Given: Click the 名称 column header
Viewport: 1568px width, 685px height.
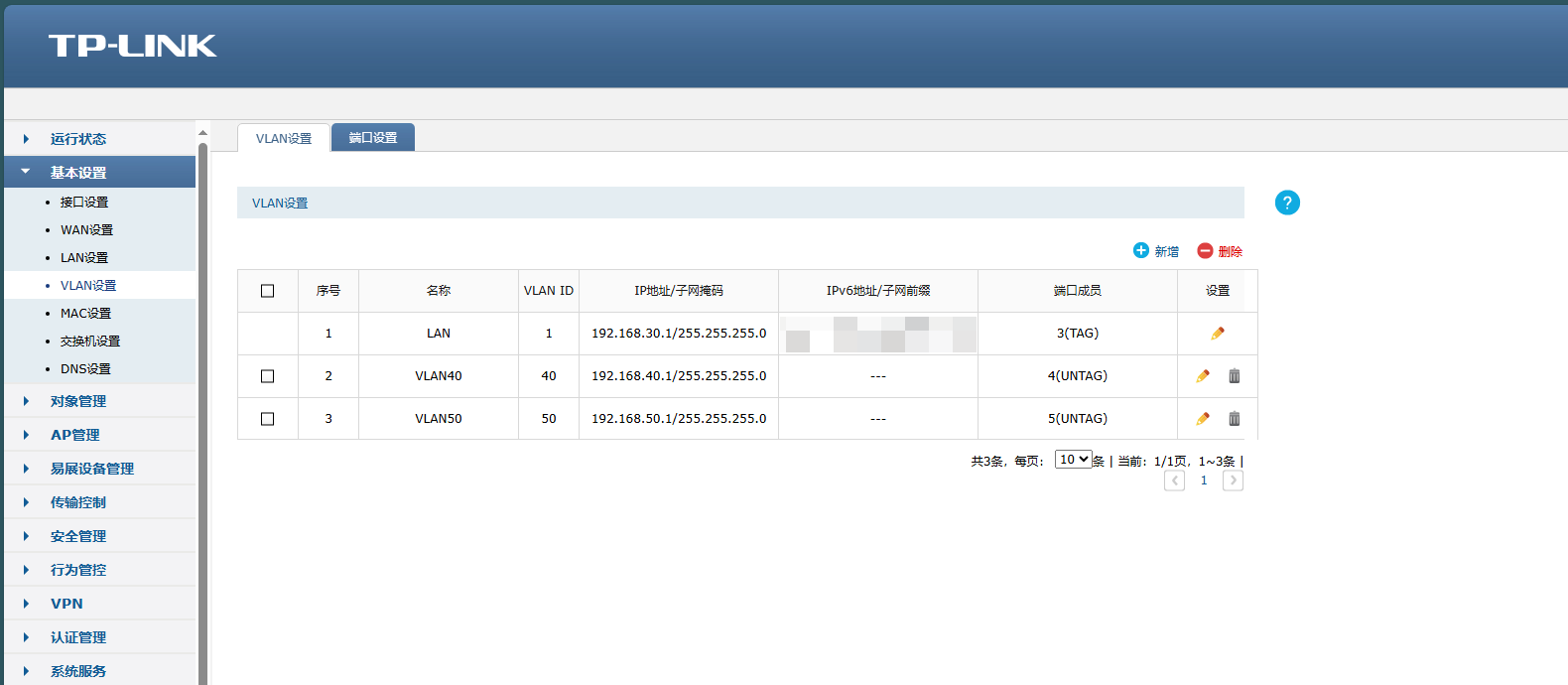Looking at the screenshot, I should 439,291.
